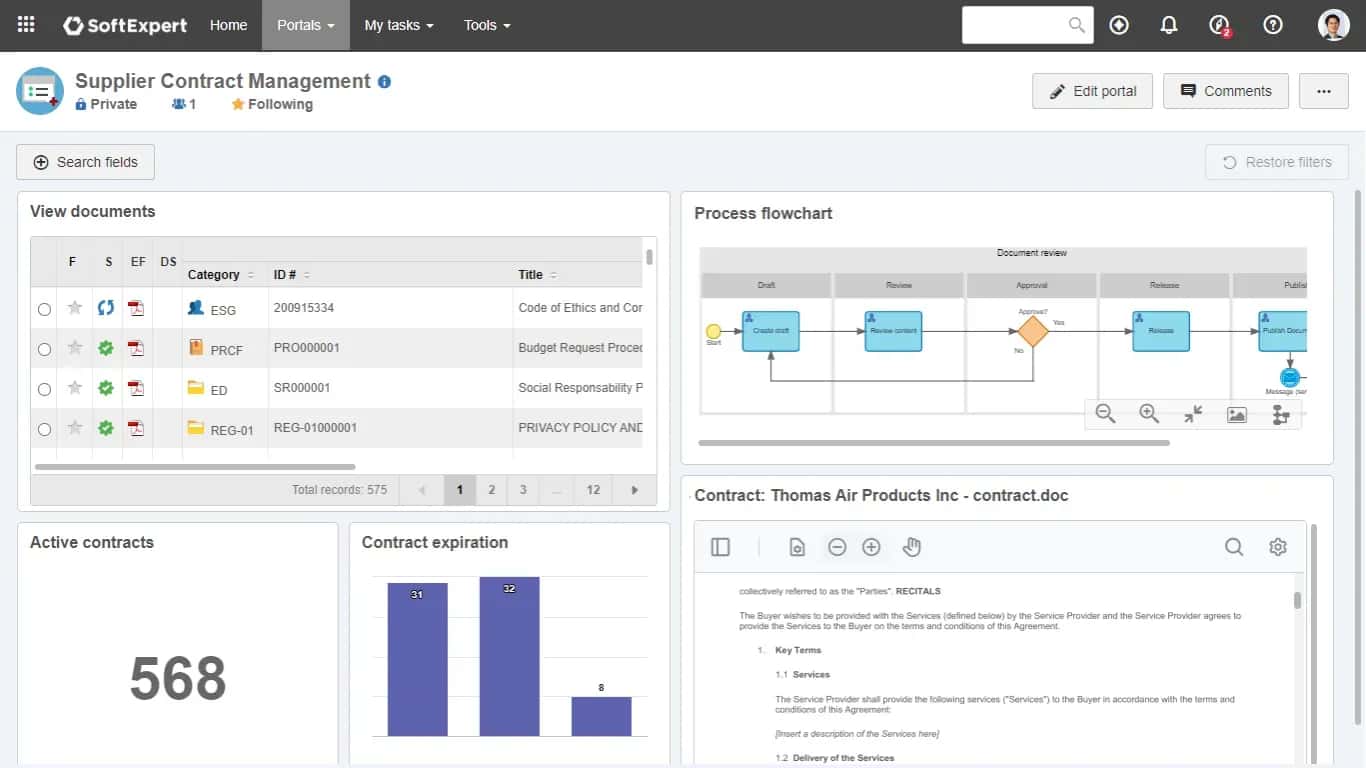Screen dimensions: 1366x768
Task: Click the notifications bell icon
Action: (1169, 25)
